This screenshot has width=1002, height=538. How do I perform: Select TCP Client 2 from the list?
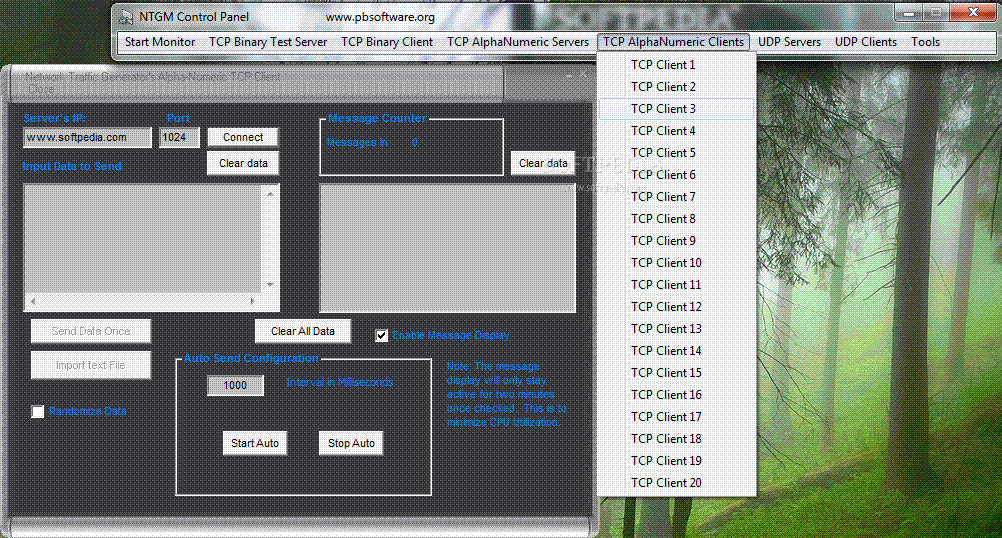[677, 87]
